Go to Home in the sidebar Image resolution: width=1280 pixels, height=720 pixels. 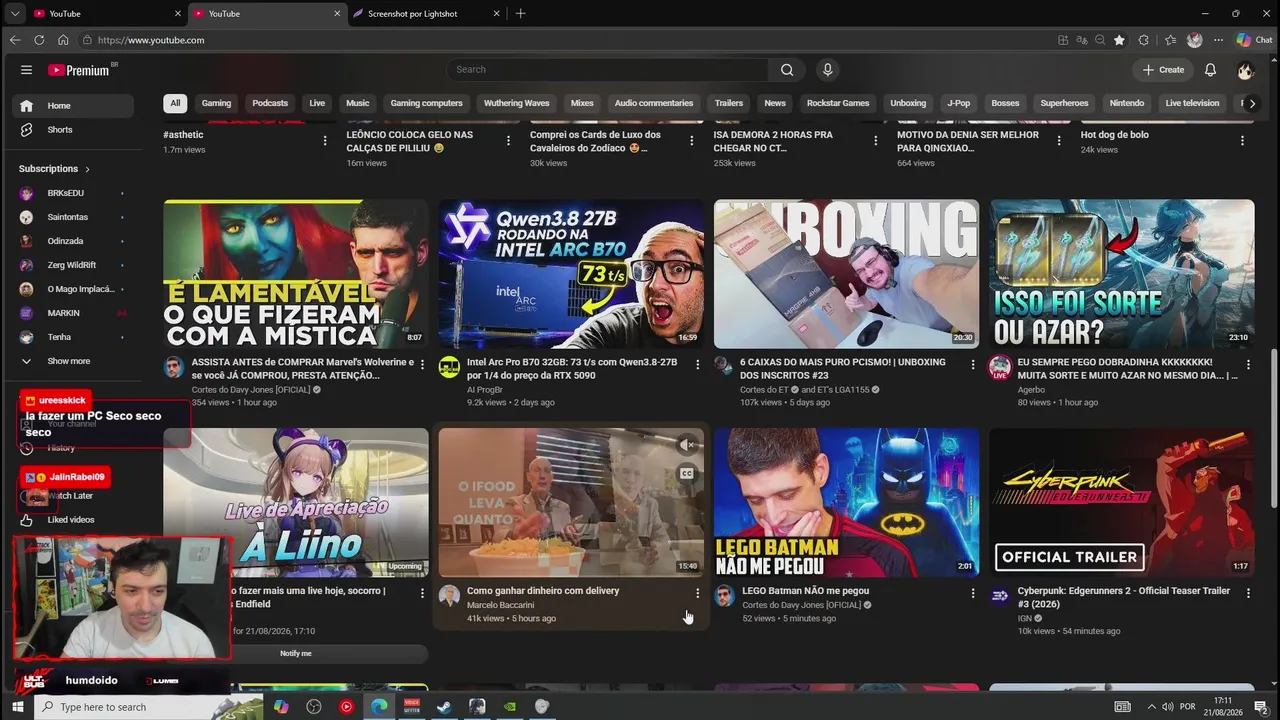coord(73,106)
